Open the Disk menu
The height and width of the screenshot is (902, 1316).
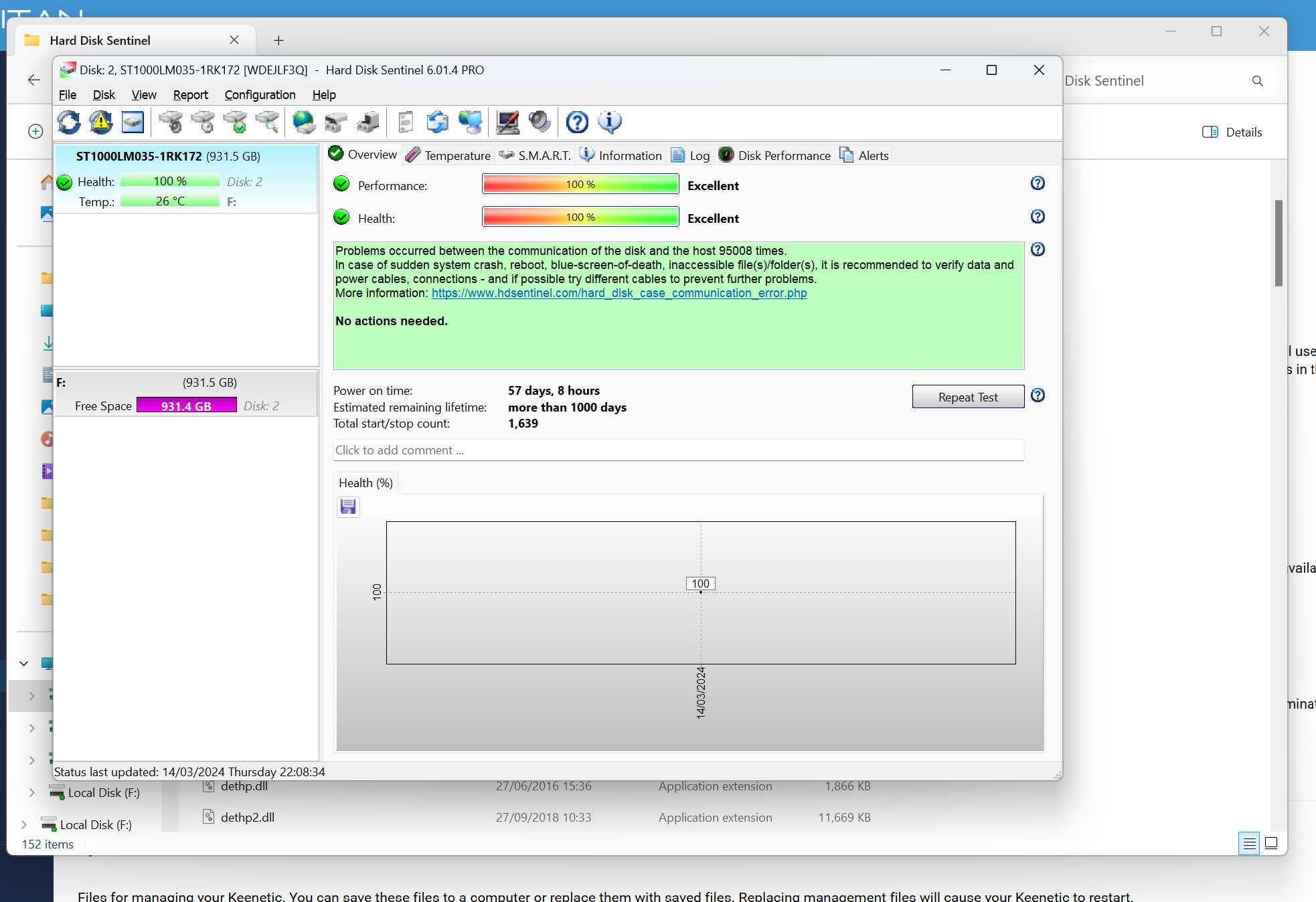pos(104,95)
